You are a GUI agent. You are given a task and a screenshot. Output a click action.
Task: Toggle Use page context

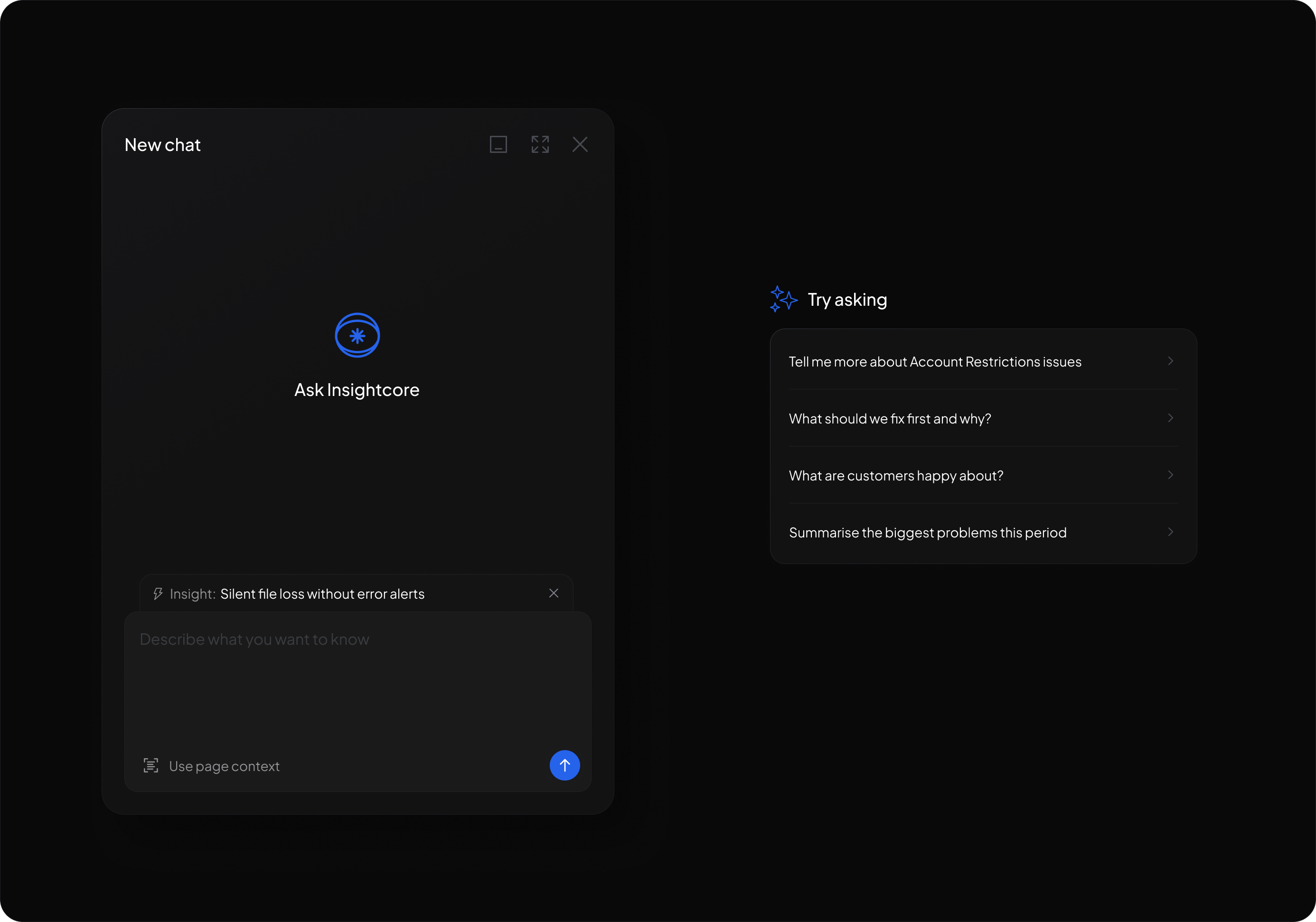coord(212,765)
